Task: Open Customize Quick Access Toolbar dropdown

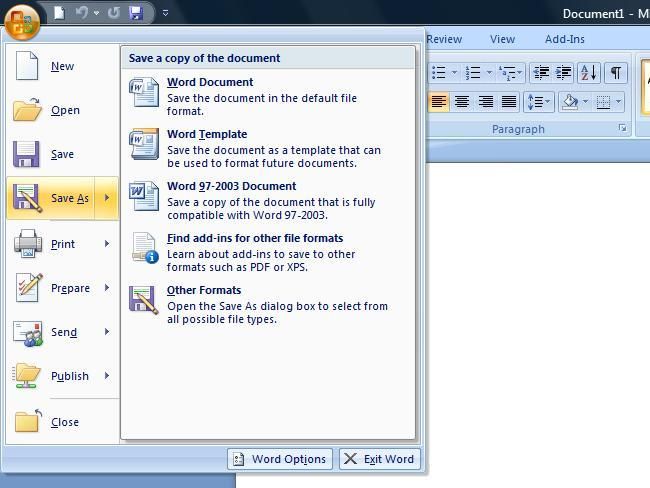Action: point(165,13)
